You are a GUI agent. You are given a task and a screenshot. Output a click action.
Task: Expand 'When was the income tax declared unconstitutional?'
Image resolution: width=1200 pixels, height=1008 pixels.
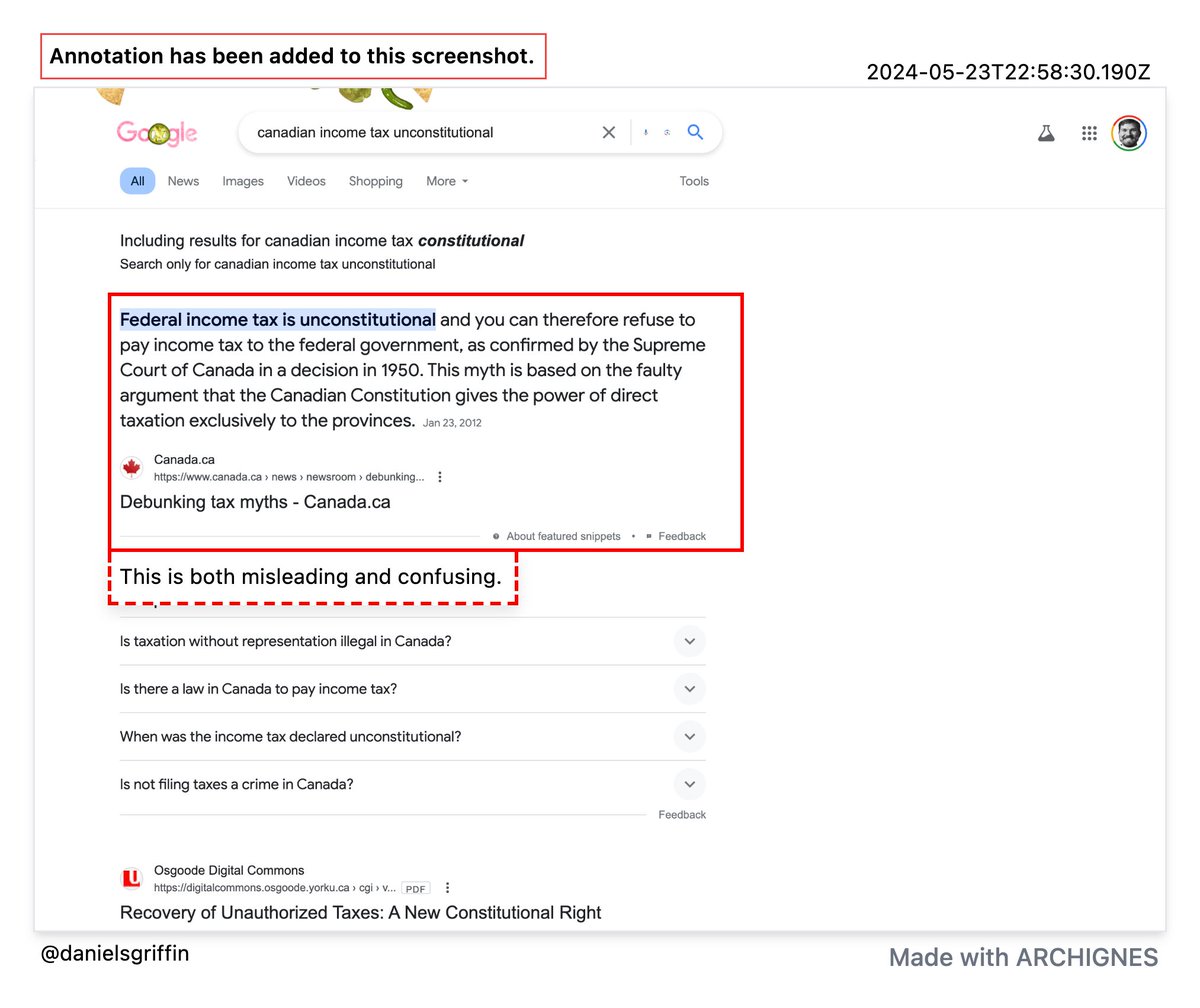413,737
